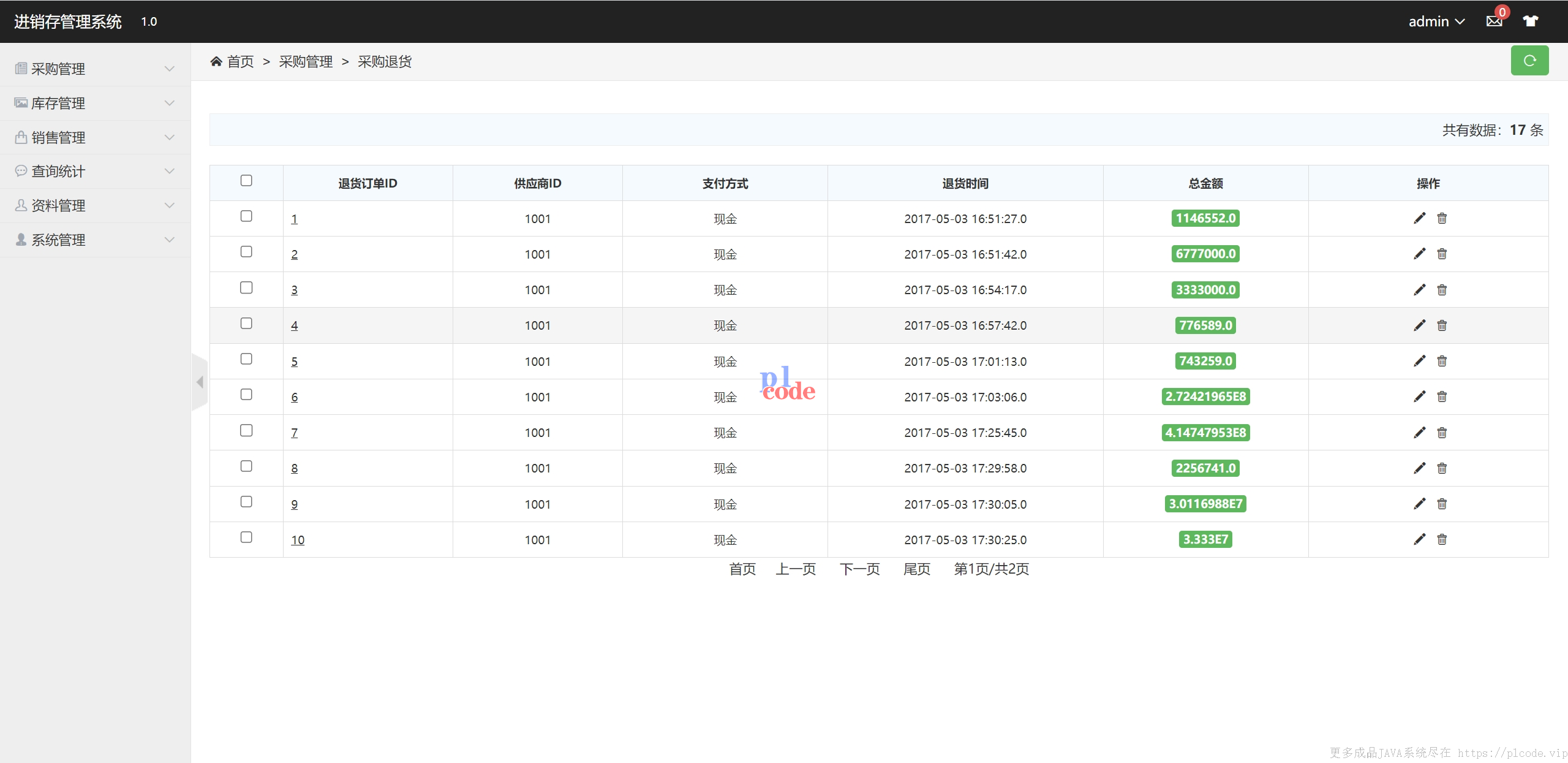Check the box for return order 5
The width and height of the screenshot is (1568, 763).
point(246,359)
